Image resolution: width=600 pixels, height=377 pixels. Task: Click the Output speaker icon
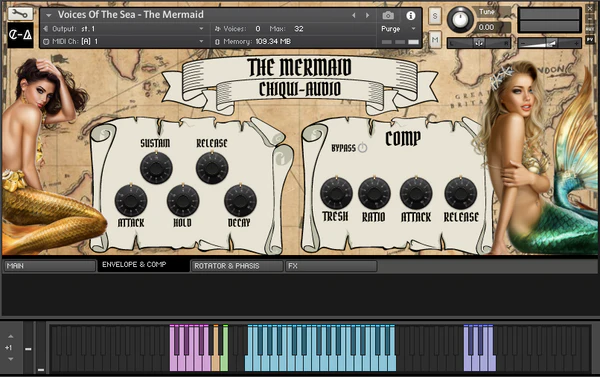point(46,29)
